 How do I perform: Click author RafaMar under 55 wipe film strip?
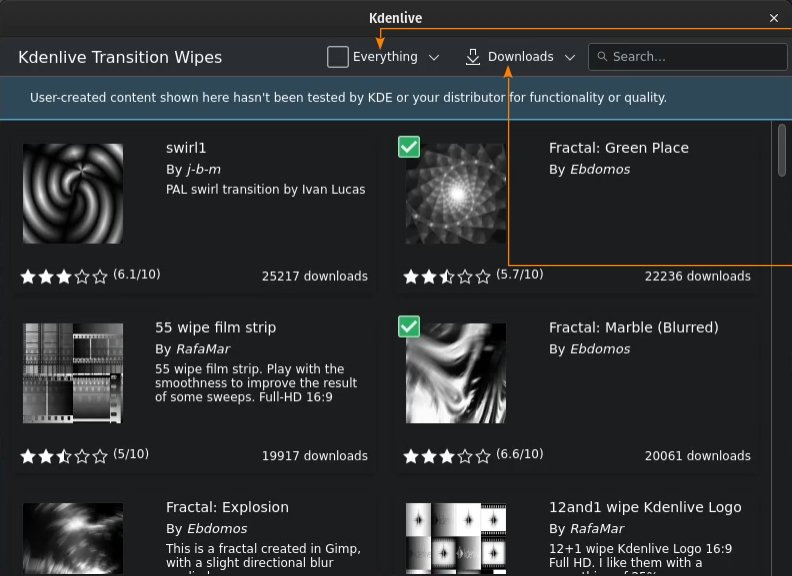pyautogui.click(x=203, y=349)
